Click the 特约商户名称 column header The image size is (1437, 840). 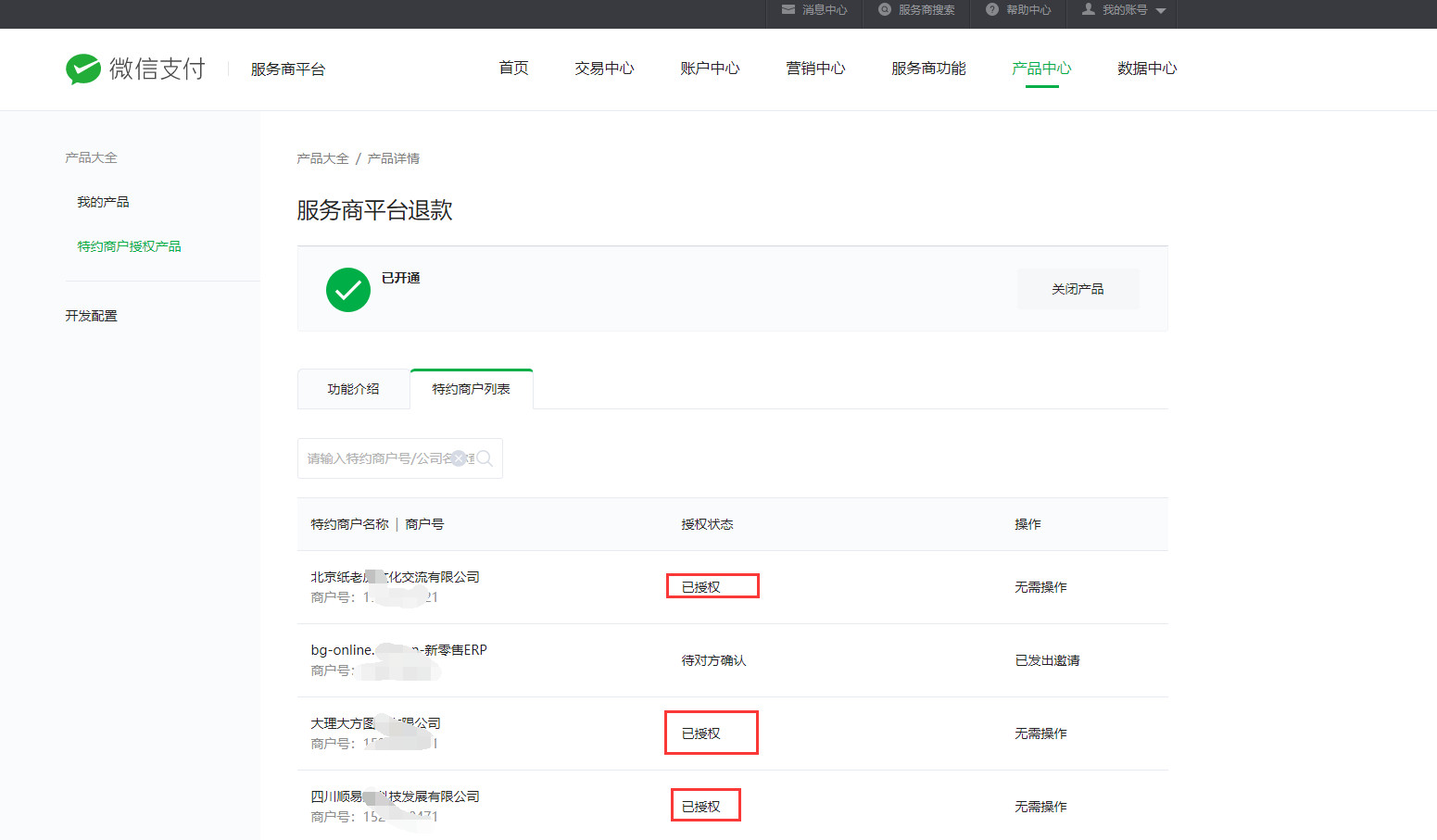(x=349, y=524)
